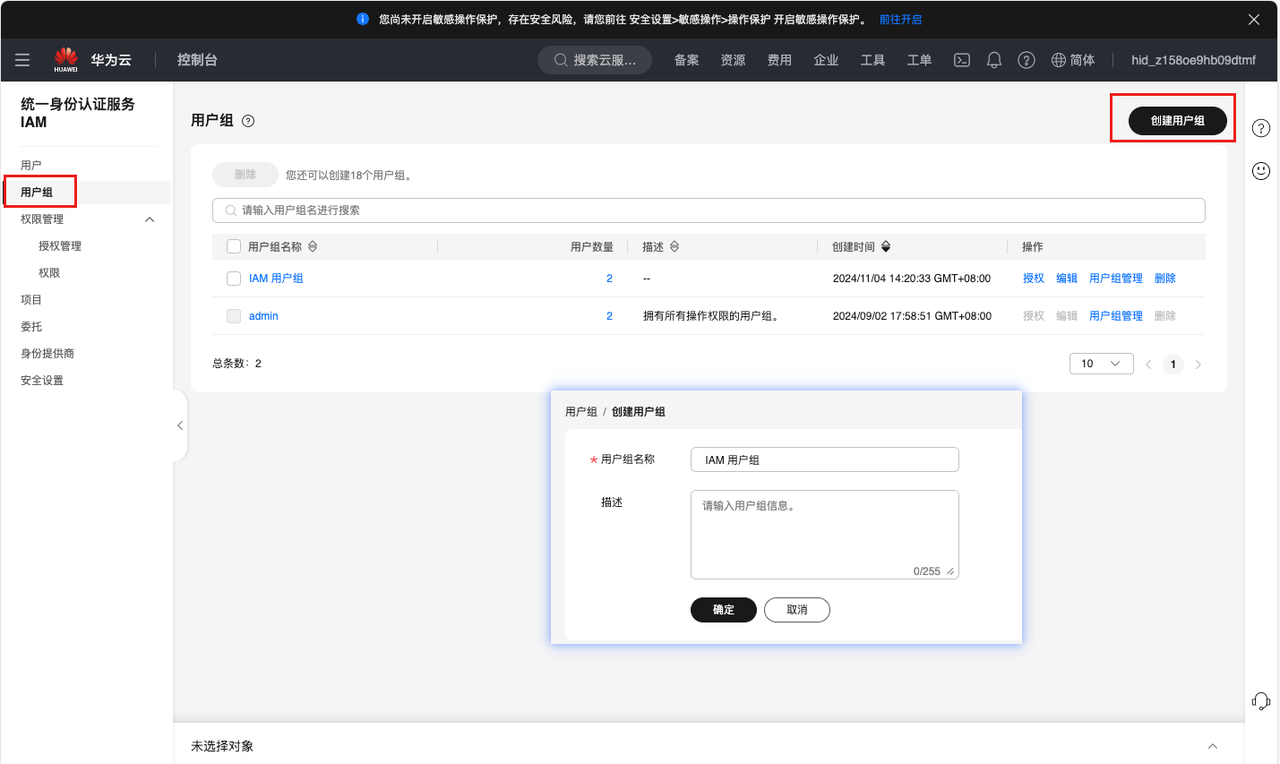Viewport: 1280px width, 764px height.
Task: Click 用户组管理 for admin row
Action: 1116,316
